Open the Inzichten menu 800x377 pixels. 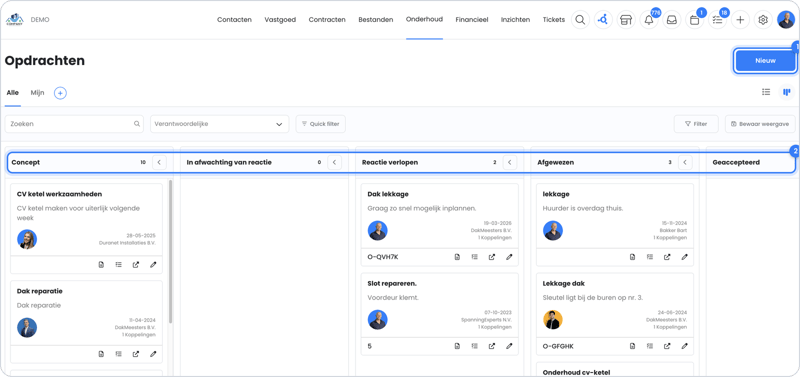(515, 20)
